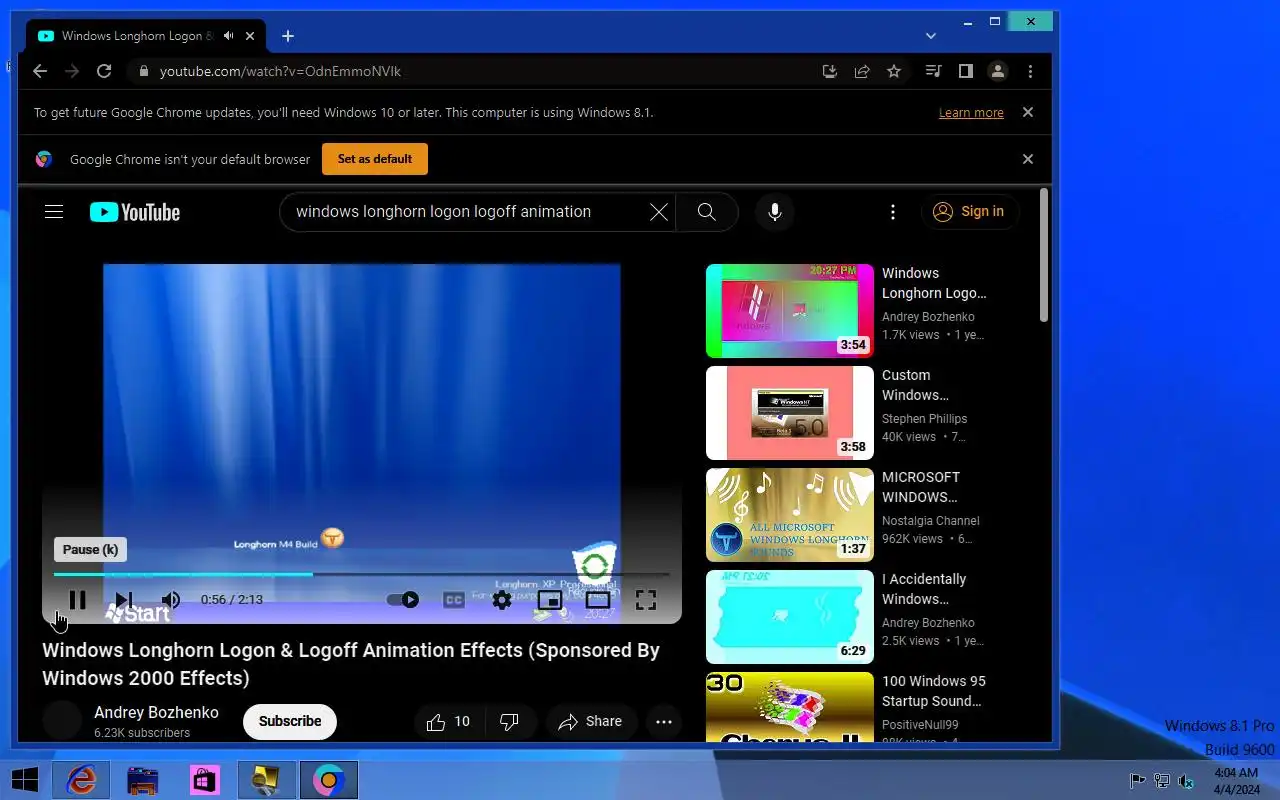Open File Explorer from taskbar

pyautogui.click(x=143, y=780)
